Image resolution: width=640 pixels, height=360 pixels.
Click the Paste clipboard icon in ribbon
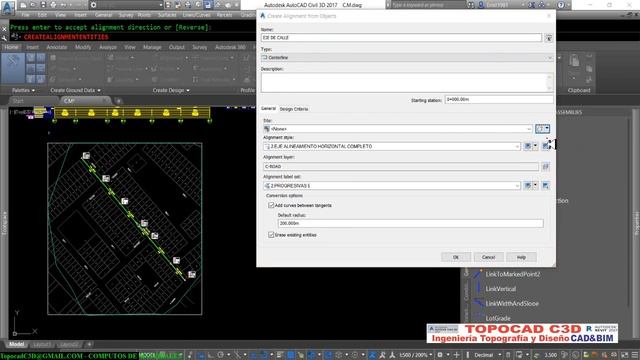click(x=575, y=61)
